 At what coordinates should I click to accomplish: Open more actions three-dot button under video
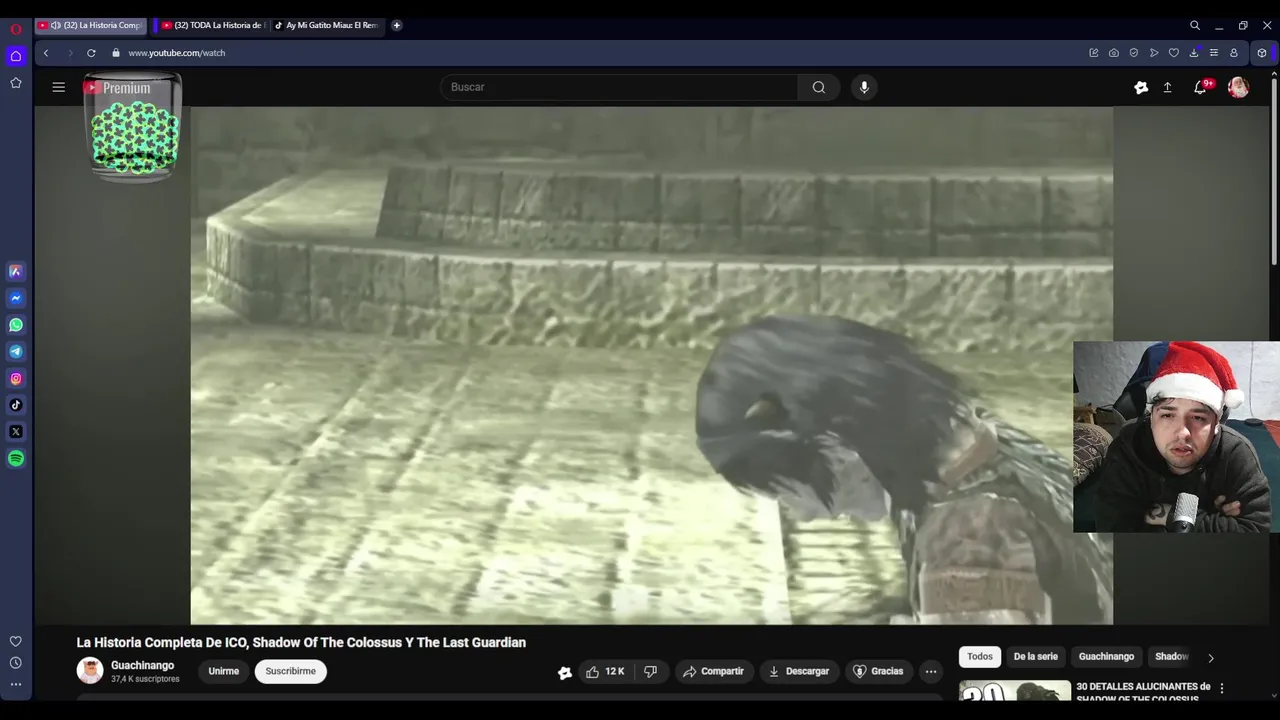click(x=931, y=671)
